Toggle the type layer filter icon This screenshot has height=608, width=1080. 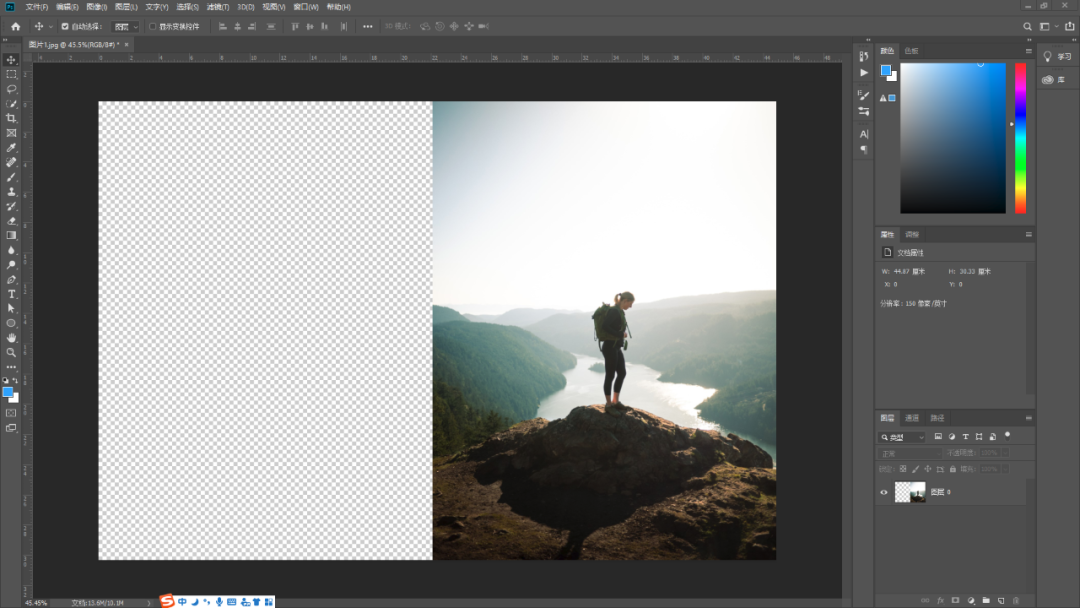pyautogui.click(x=966, y=437)
